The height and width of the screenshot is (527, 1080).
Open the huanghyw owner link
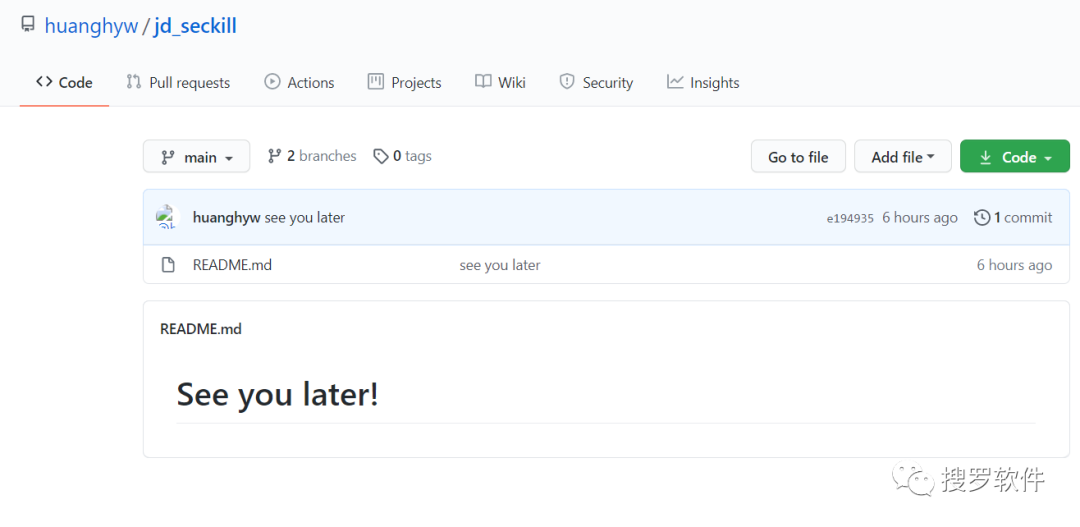point(91,26)
